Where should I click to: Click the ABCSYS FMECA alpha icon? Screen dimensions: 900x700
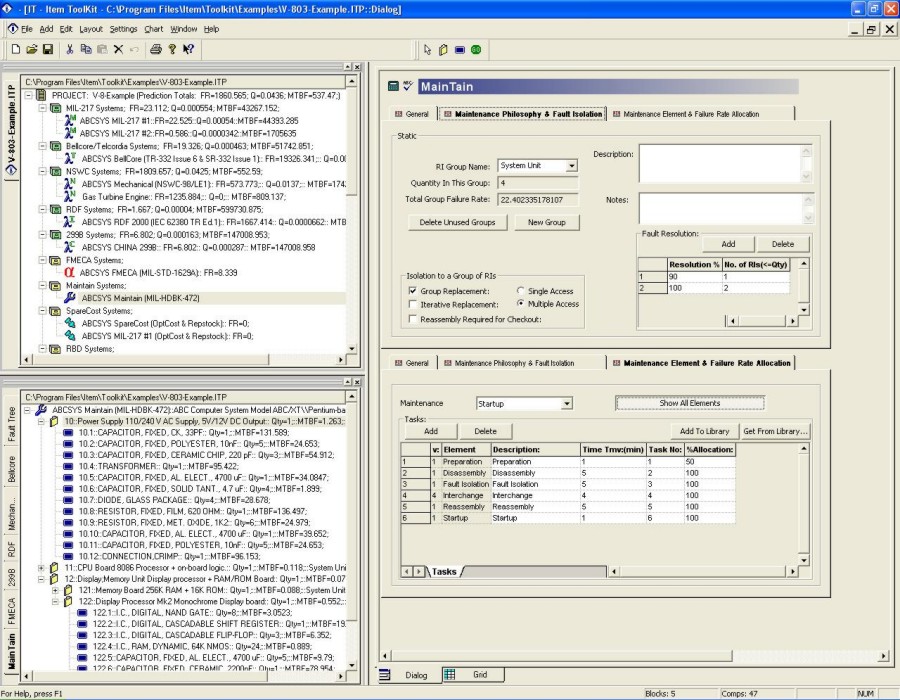click(69, 273)
